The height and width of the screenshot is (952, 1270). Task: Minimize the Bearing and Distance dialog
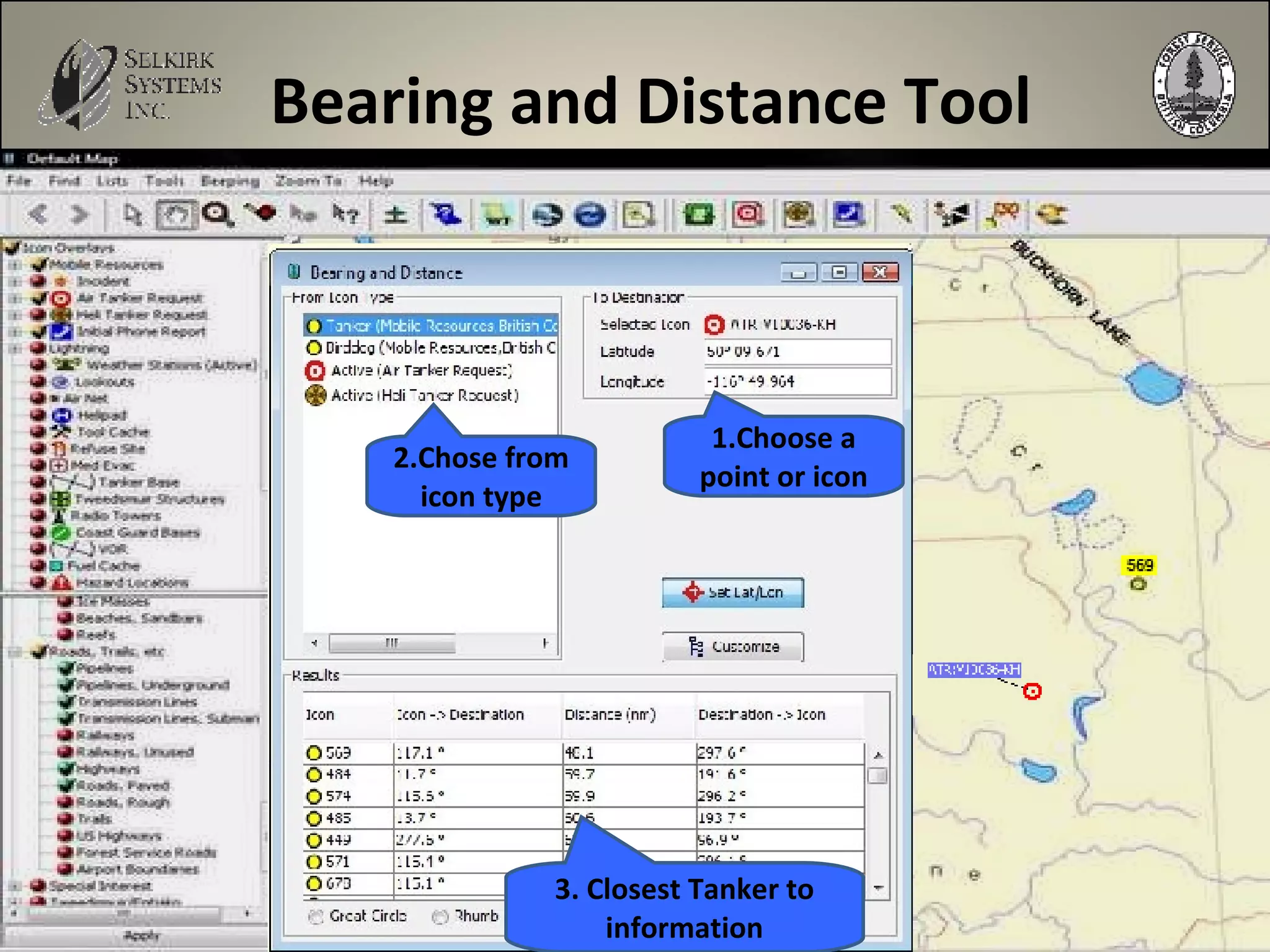coord(799,272)
